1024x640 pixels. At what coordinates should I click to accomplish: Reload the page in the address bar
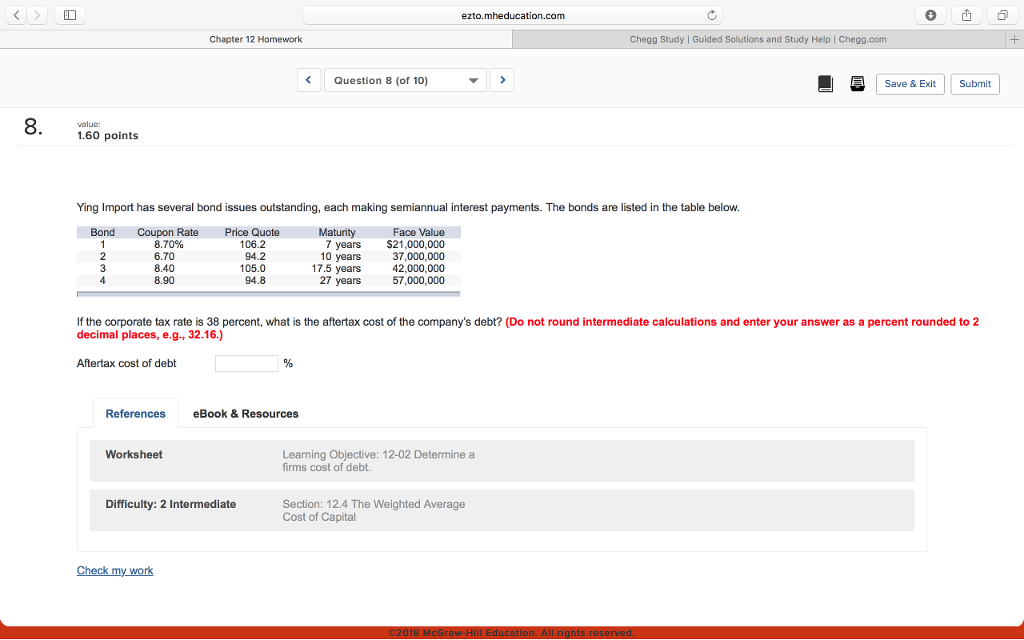[x=711, y=16]
